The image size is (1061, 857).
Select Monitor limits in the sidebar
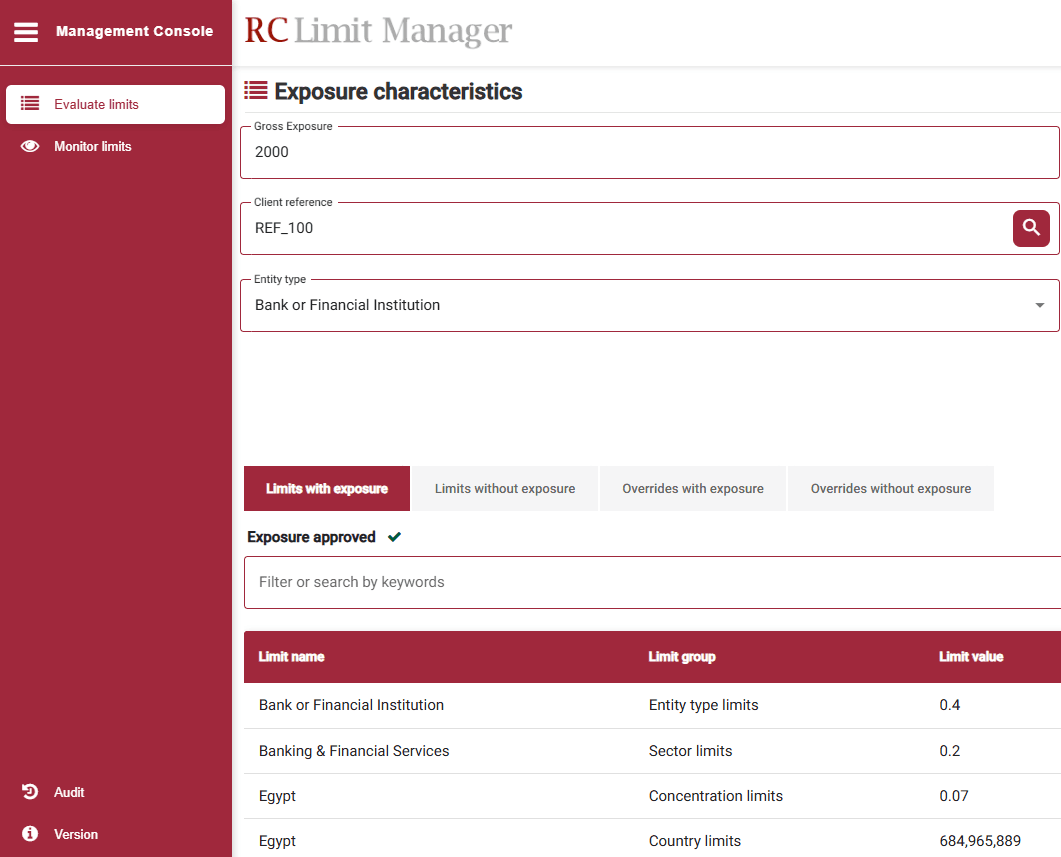pyautogui.click(x=115, y=146)
